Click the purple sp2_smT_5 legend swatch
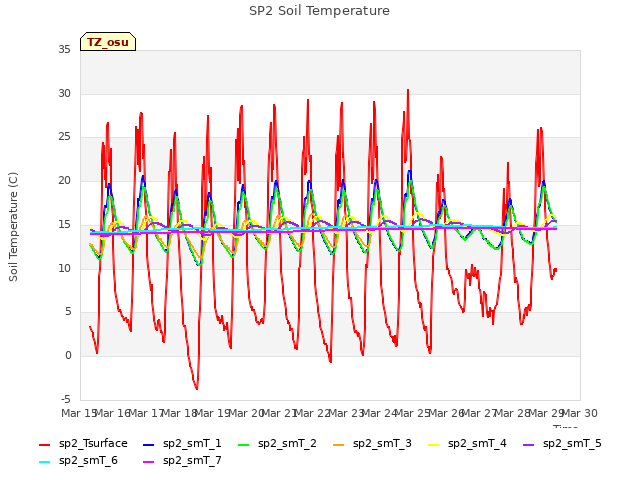 [x=529, y=444]
